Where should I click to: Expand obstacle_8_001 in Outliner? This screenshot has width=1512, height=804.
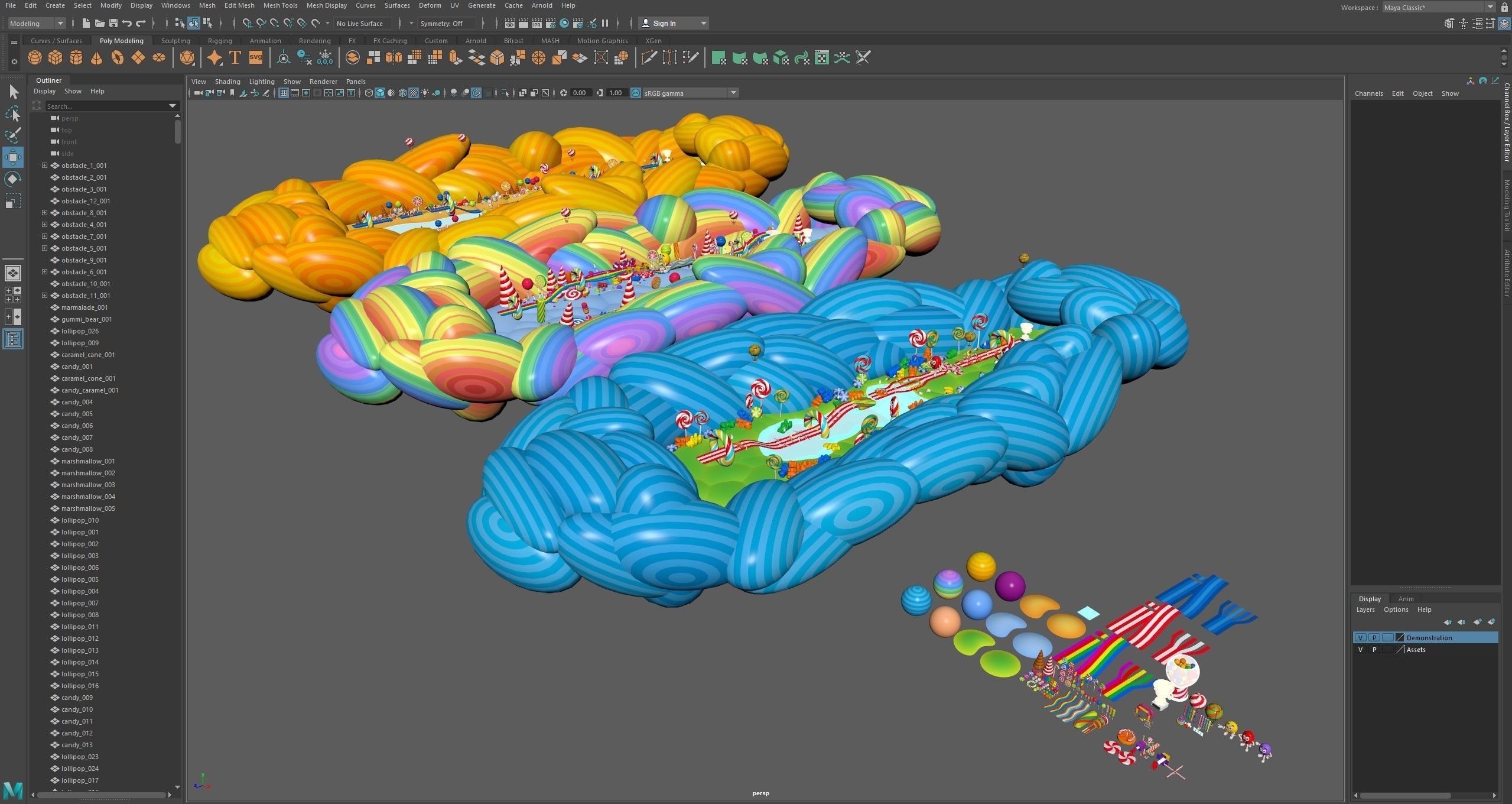44,213
